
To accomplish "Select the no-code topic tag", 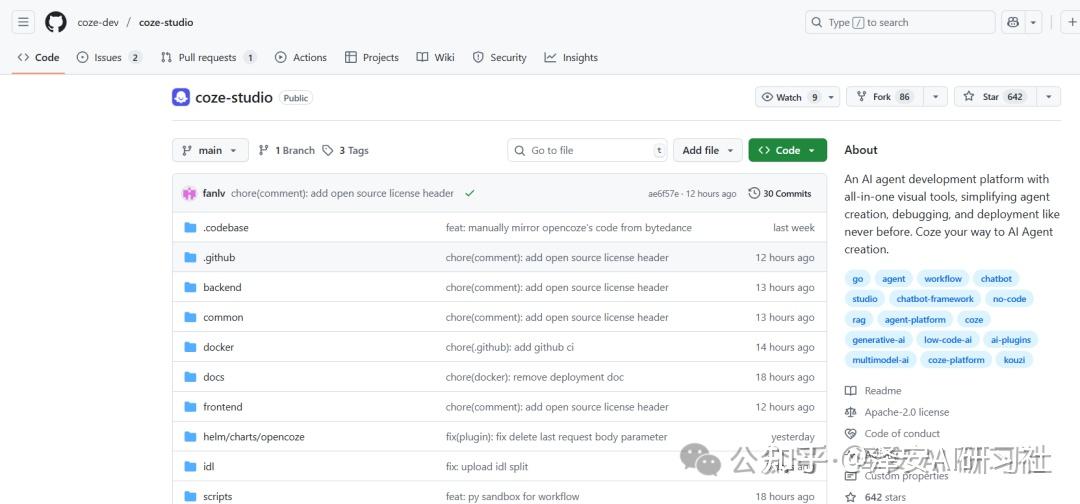I will click(1009, 299).
